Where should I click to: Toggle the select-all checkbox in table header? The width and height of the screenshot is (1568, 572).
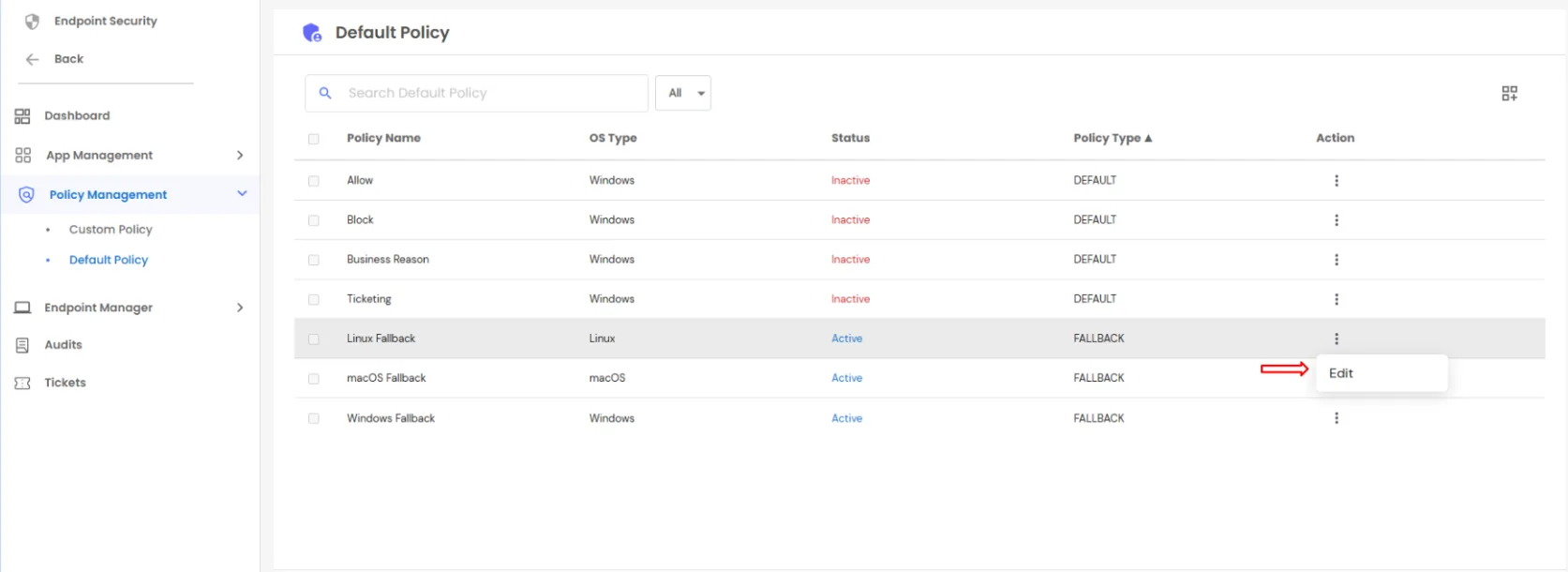[314, 139]
